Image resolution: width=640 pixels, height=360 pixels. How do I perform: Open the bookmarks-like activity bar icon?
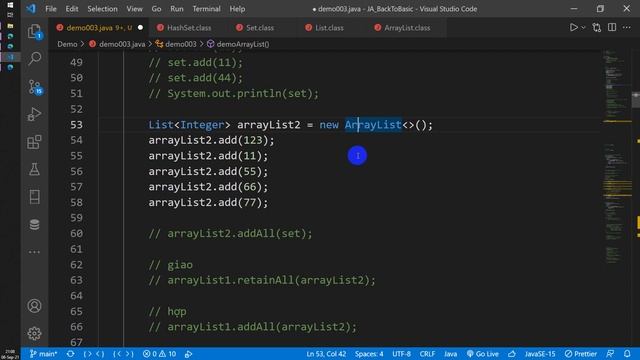35,197
